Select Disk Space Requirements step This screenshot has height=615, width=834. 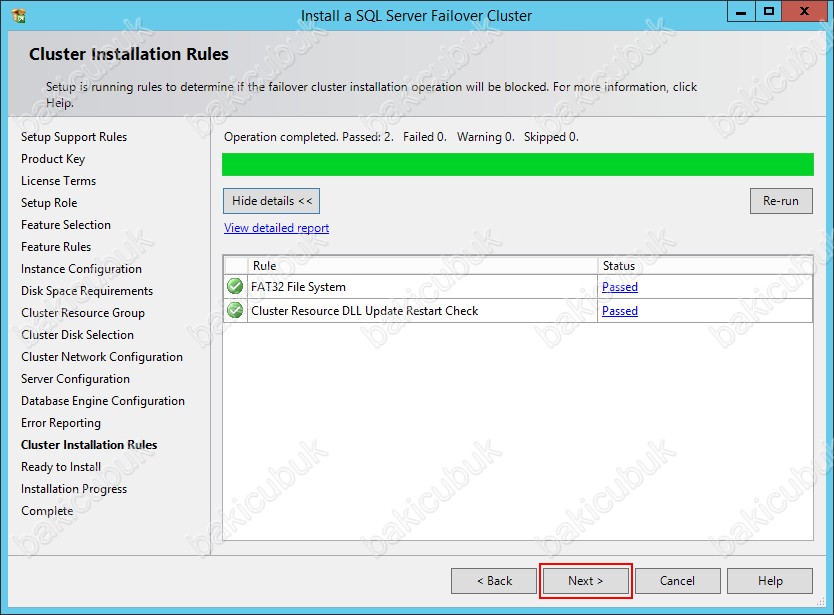pyautogui.click(x=87, y=291)
